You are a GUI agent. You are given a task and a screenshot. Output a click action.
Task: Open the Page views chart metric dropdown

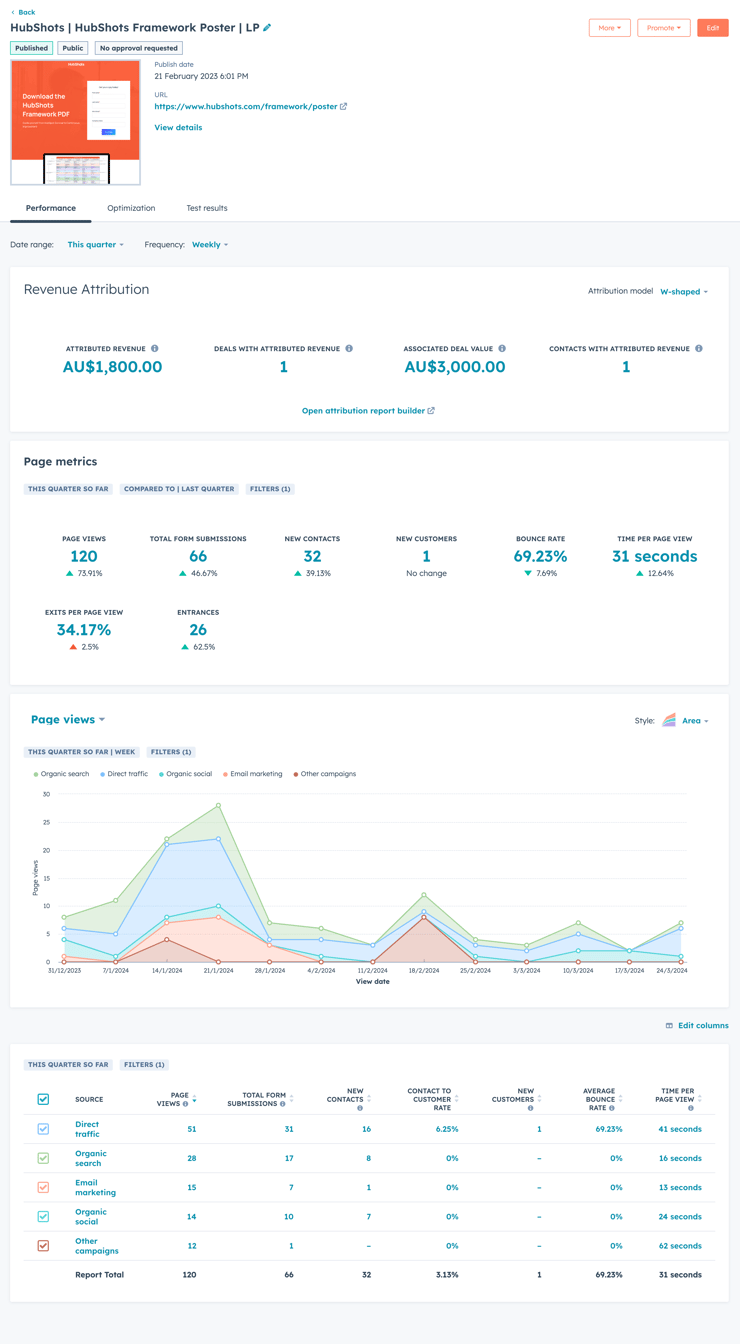tap(68, 719)
